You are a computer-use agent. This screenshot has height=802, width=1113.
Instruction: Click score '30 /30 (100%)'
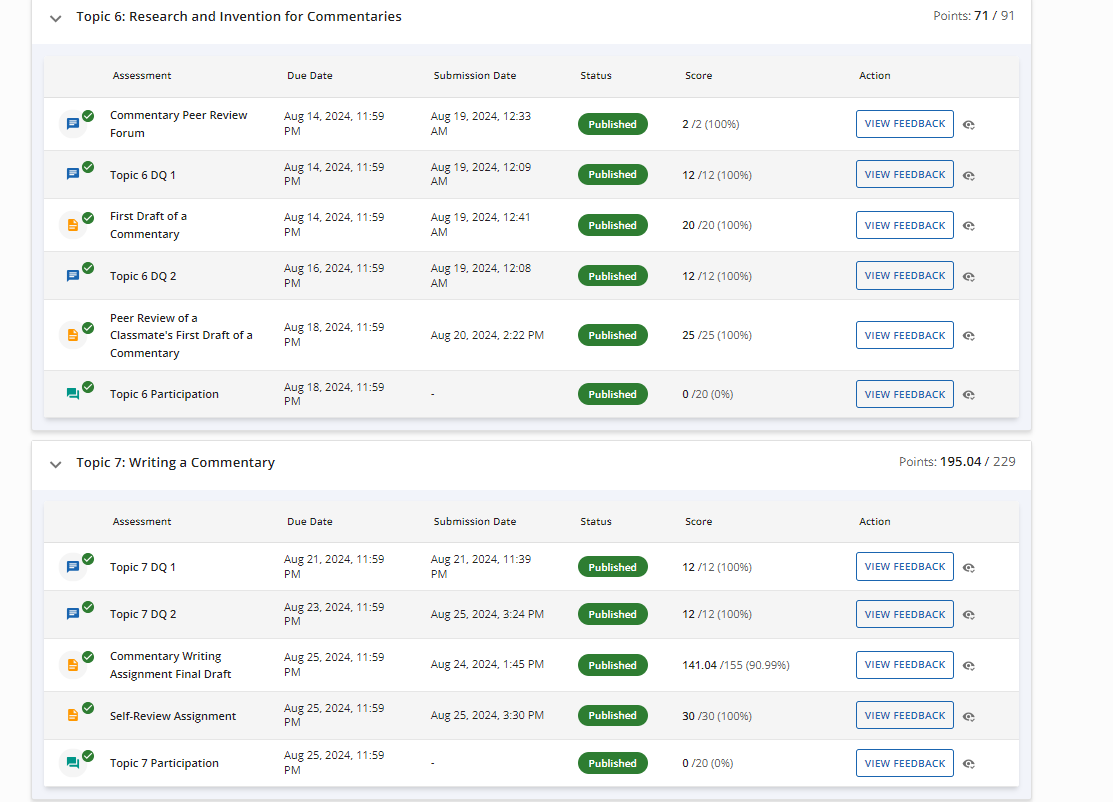[717, 716]
